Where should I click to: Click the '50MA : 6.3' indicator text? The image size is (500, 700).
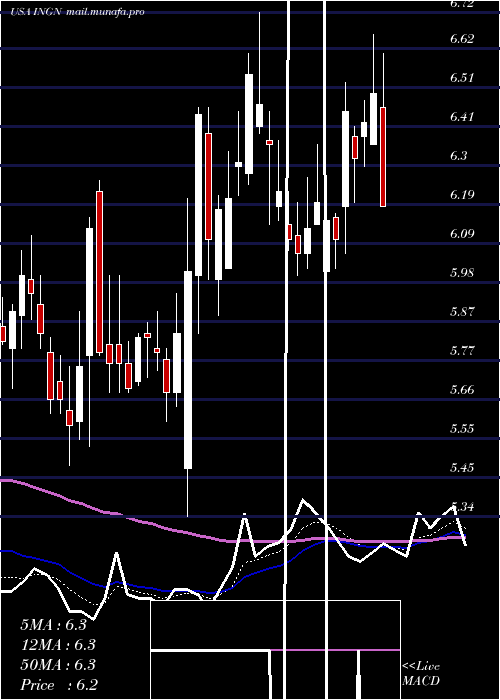click(58, 665)
